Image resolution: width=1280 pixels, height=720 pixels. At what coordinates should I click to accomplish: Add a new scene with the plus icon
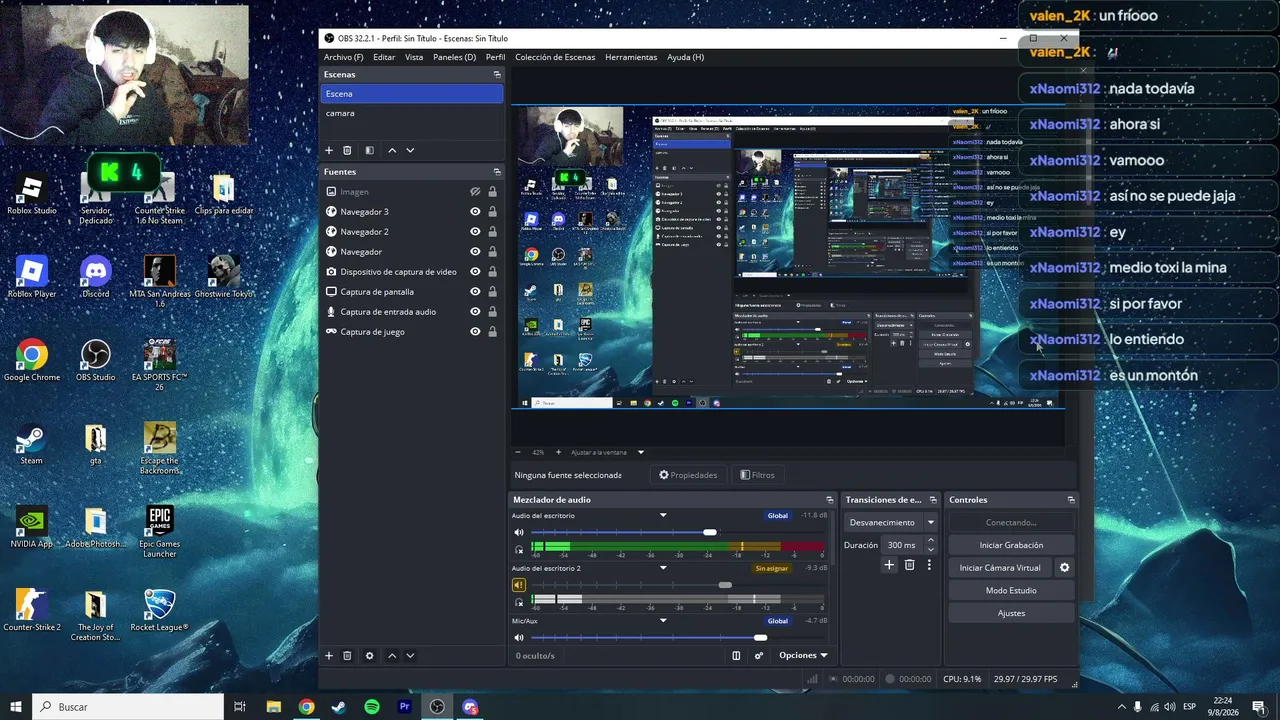coord(329,150)
